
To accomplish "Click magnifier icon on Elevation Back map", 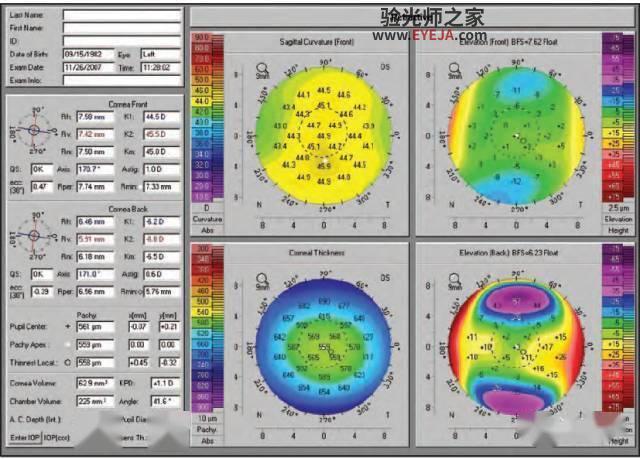I will 454,280.
